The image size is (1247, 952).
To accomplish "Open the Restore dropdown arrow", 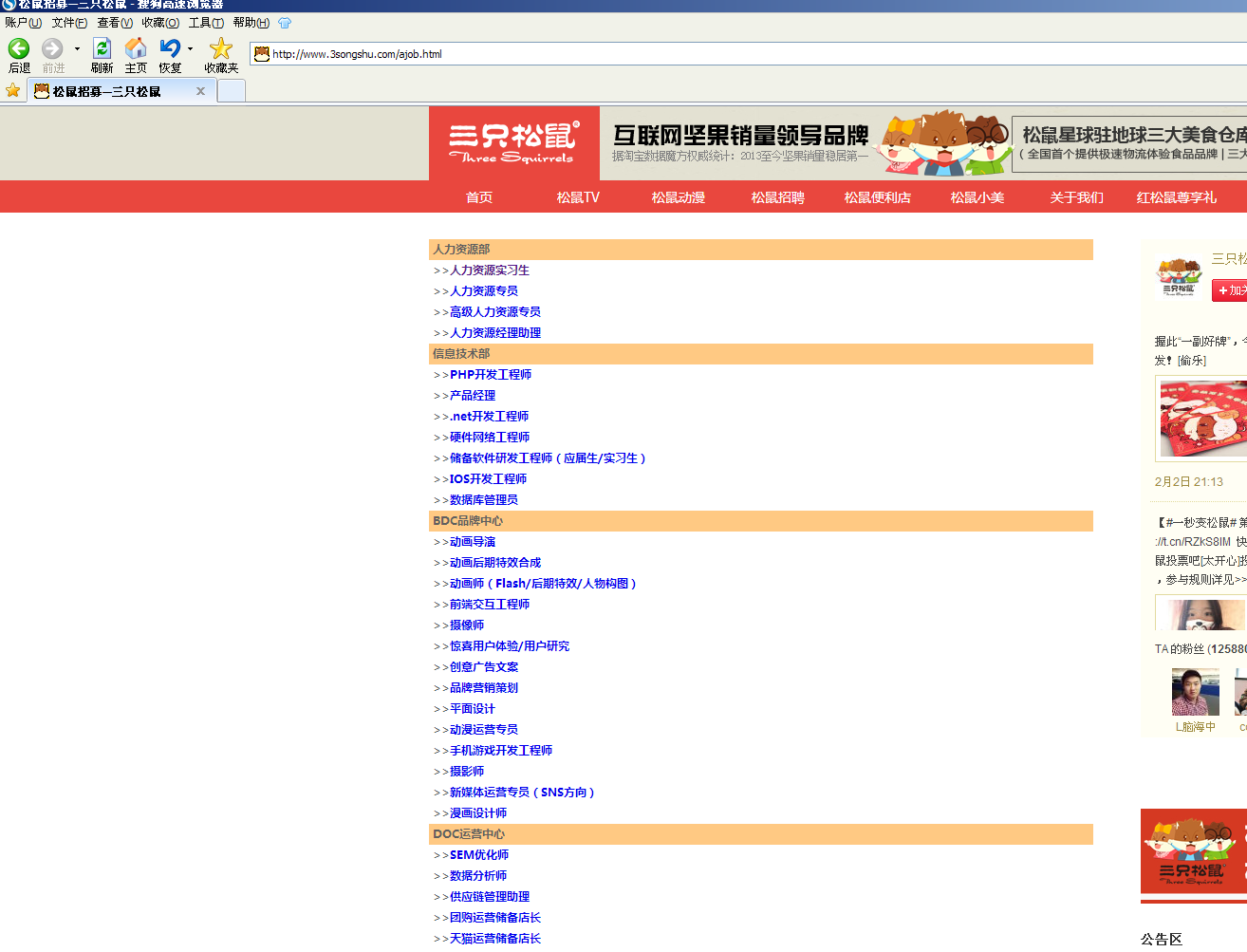I will [x=190, y=49].
